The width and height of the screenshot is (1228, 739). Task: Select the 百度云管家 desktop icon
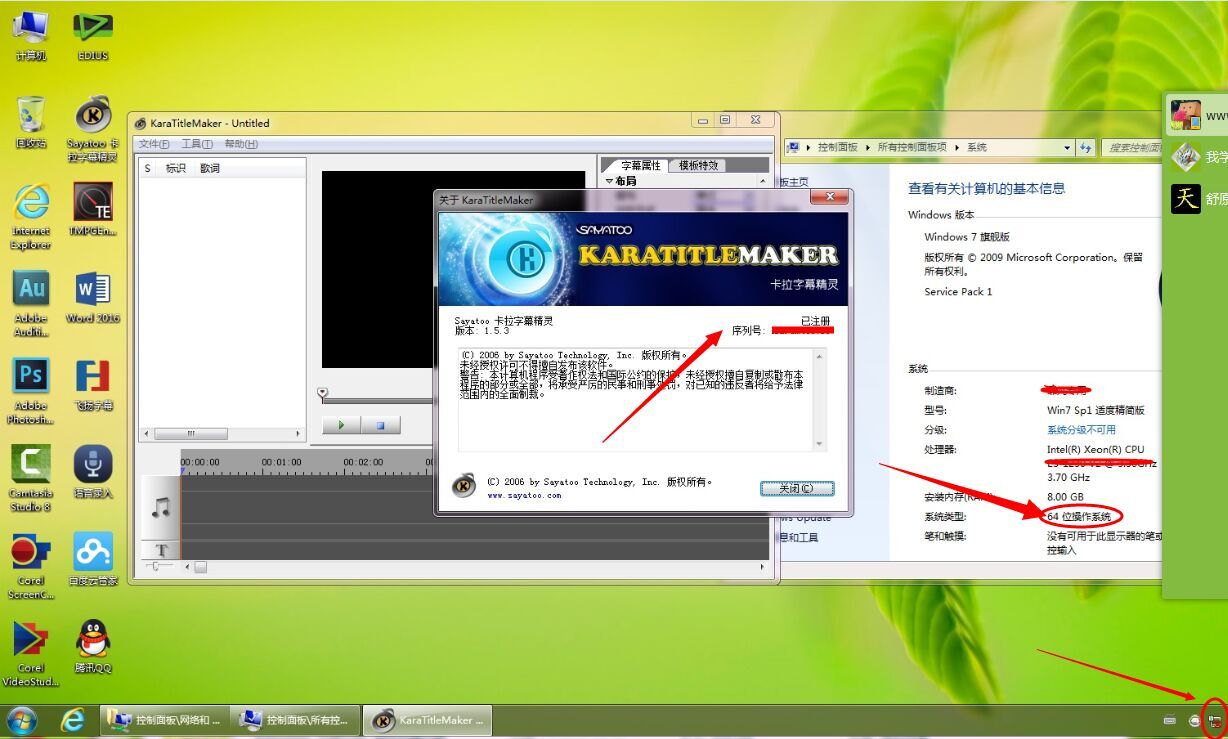[93, 559]
